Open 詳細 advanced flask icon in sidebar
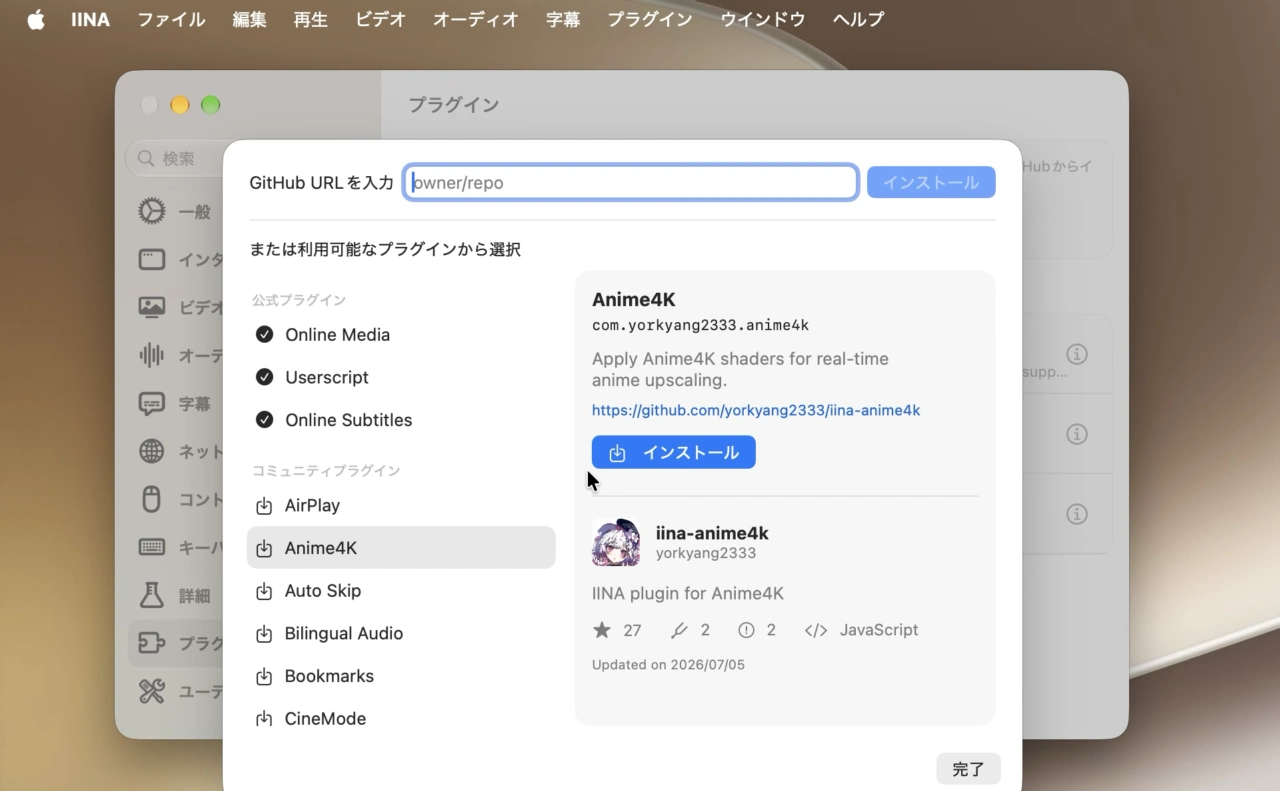 tap(152, 595)
